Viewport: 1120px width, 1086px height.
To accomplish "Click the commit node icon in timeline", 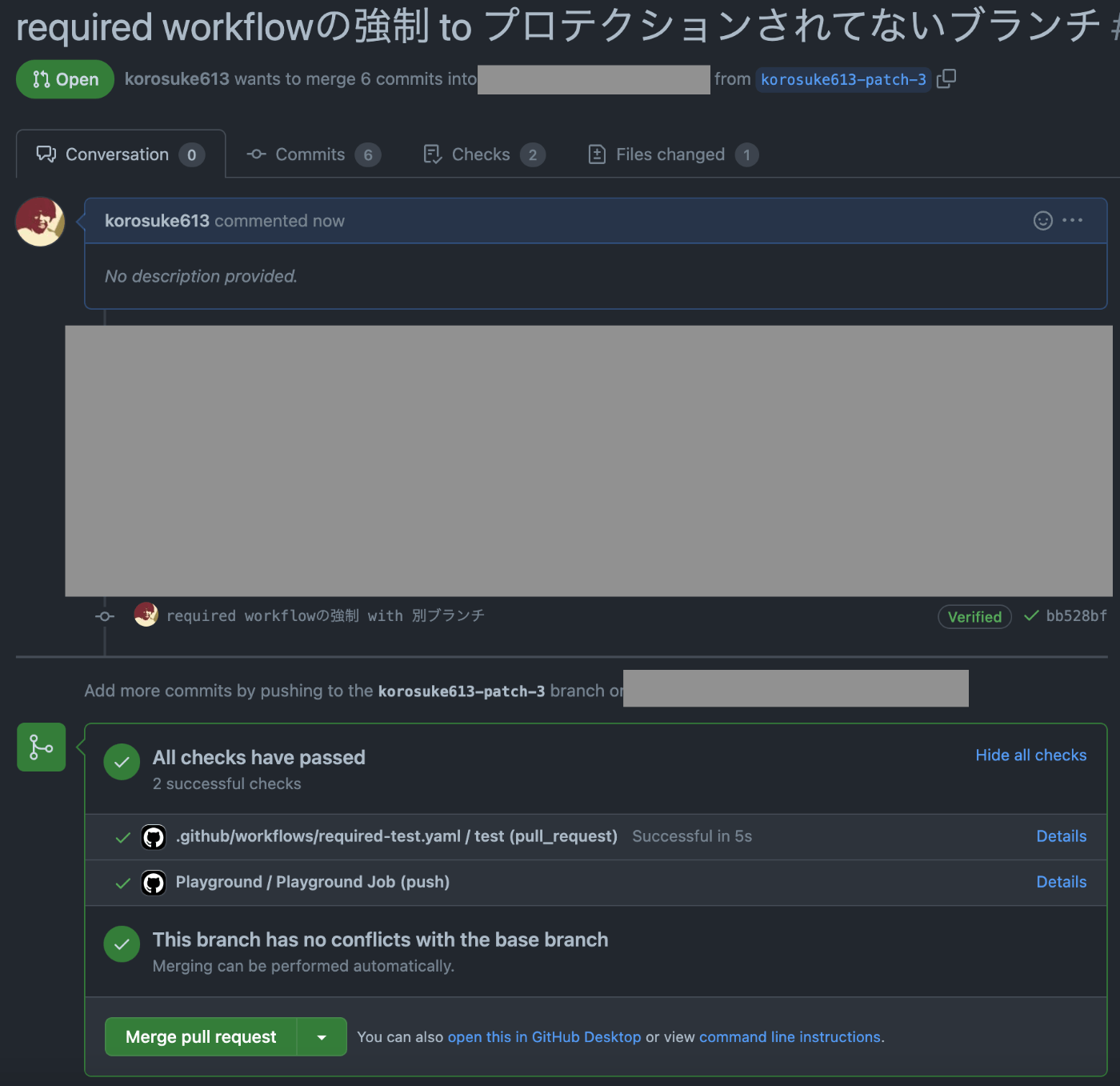I will (105, 616).
